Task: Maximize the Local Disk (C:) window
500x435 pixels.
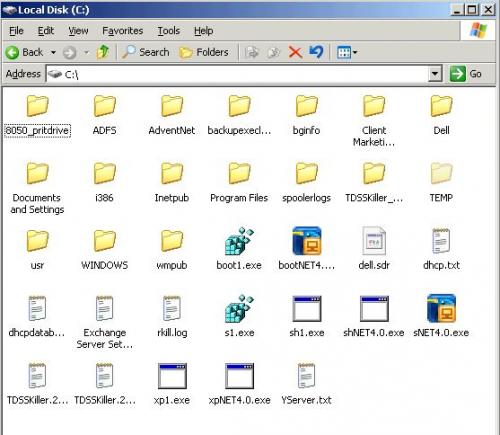Action: pos(472,9)
